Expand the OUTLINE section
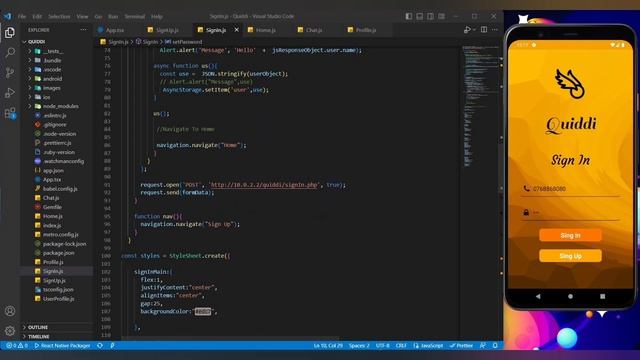Viewport: 640px width, 360px height. click(x=57, y=327)
